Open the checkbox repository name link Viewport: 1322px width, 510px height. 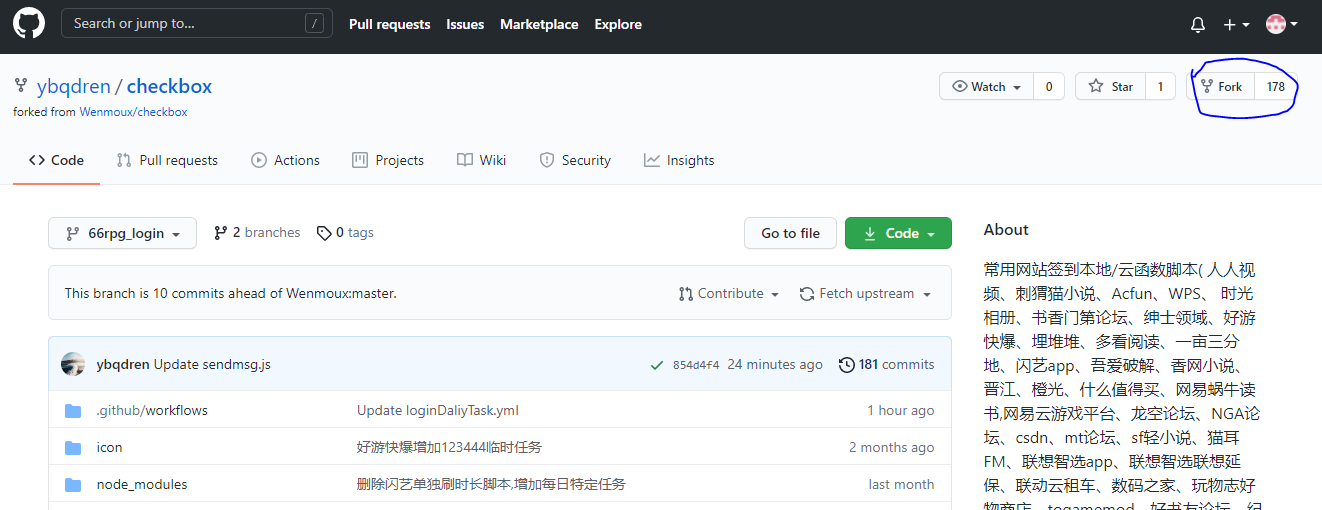169,86
